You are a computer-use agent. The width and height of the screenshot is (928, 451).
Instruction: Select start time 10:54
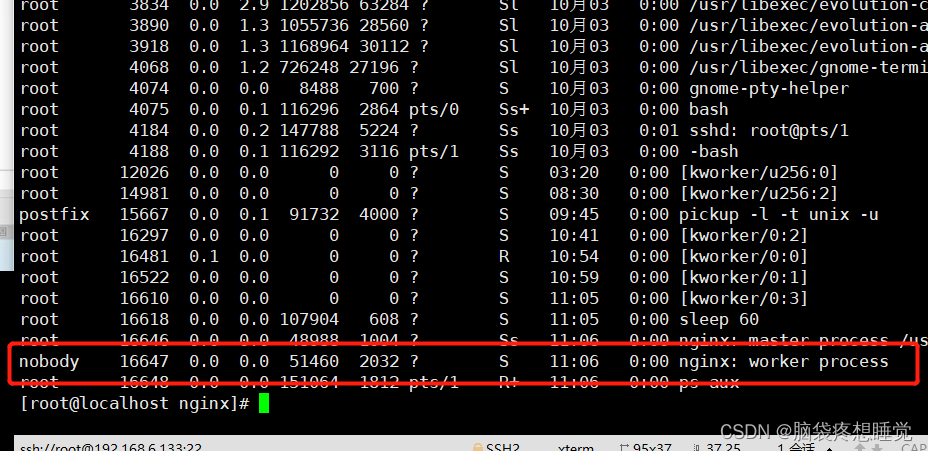(573, 256)
